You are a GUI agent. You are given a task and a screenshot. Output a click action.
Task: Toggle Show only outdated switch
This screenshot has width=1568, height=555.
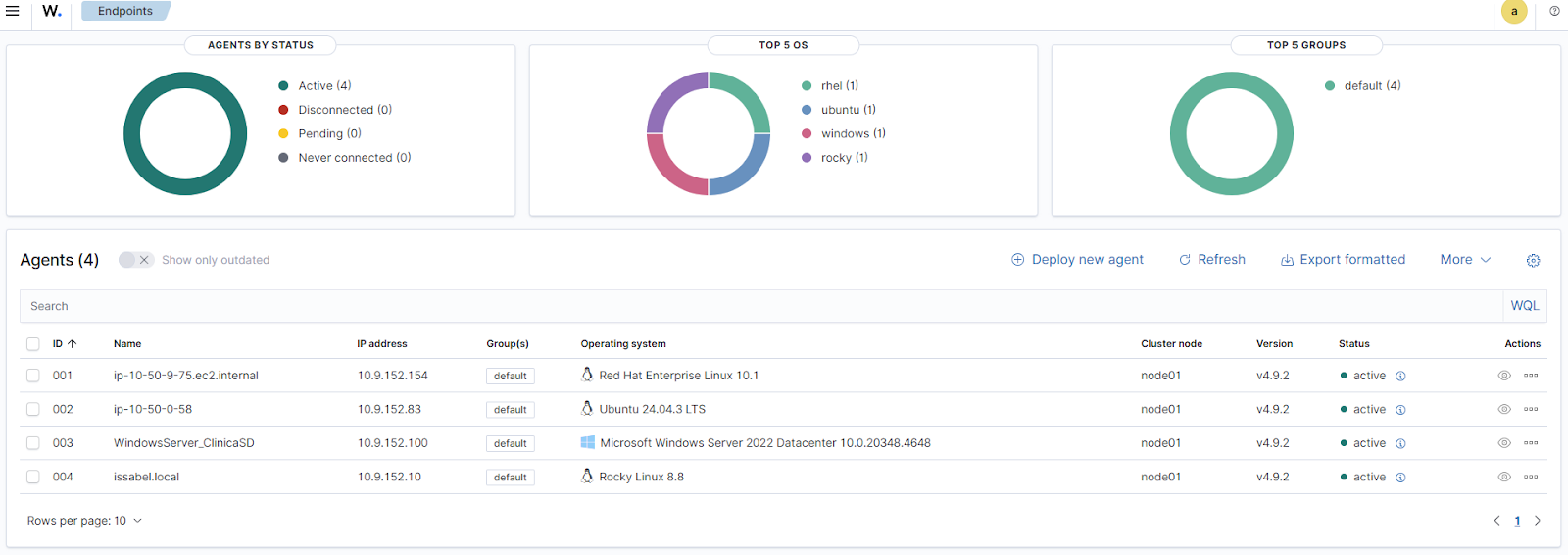click(x=135, y=260)
